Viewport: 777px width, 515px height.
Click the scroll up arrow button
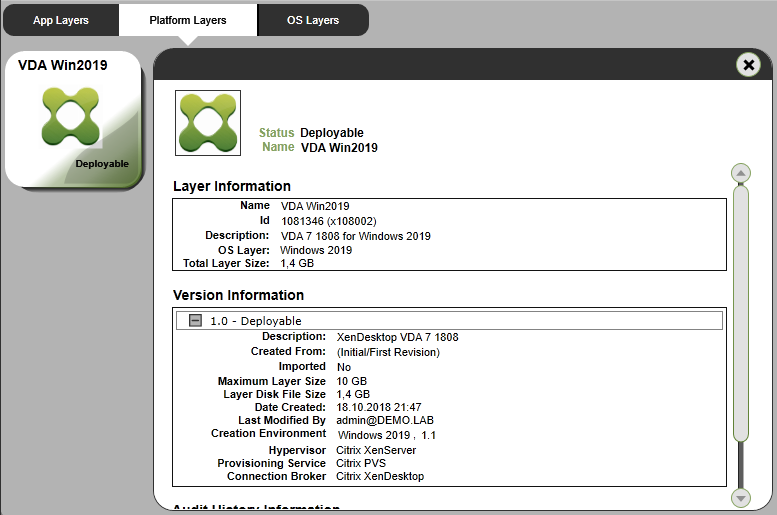click(x=741, y=173)
